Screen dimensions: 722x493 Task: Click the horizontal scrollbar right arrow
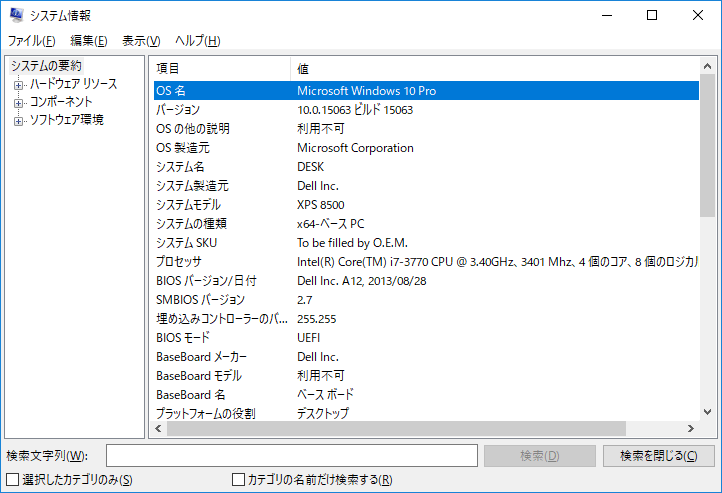[x=690, y=429]
